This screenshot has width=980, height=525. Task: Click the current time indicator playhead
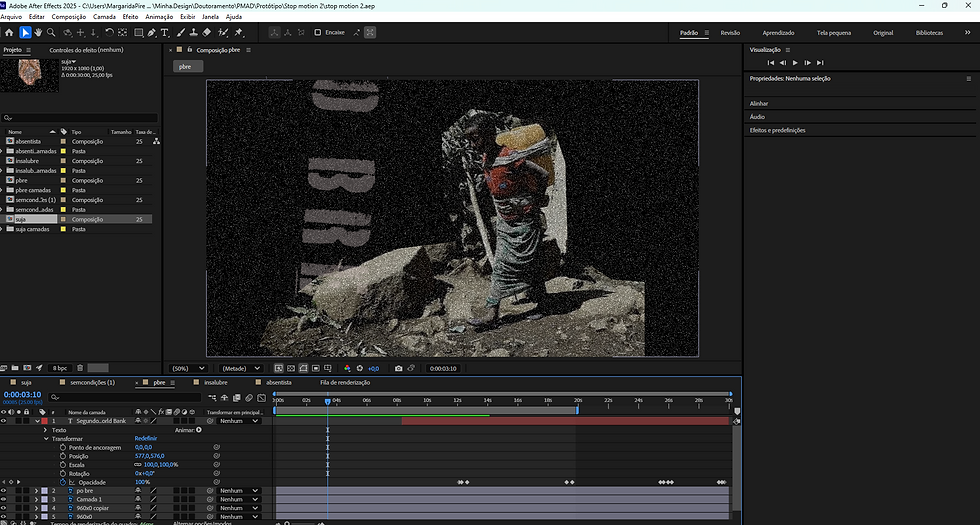tap(327, 401)
